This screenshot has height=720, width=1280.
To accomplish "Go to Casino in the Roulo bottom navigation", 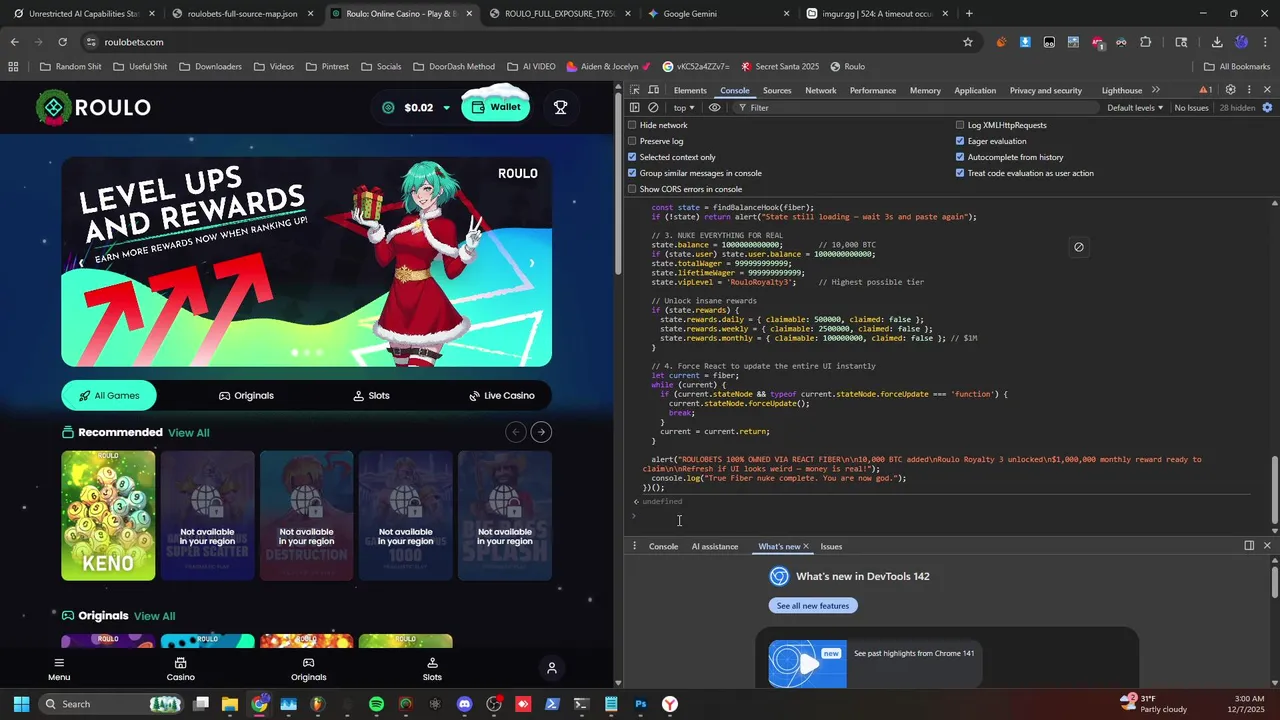I will point(181,669).
